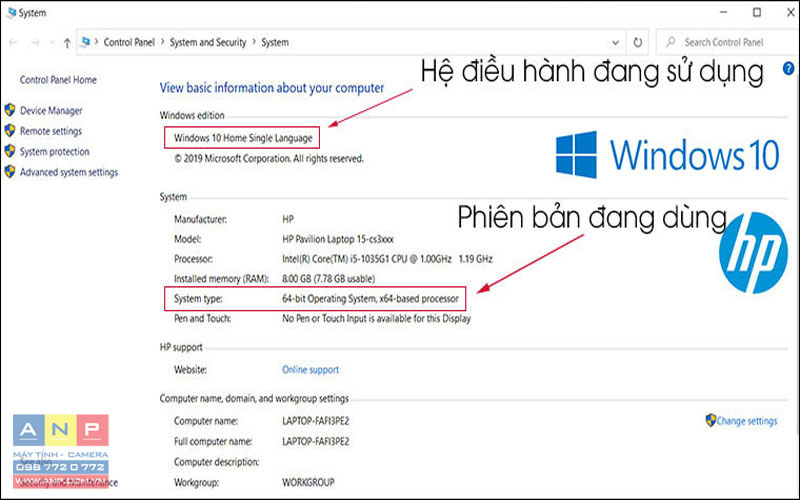Click the HP logo

[x=753, y=253]
